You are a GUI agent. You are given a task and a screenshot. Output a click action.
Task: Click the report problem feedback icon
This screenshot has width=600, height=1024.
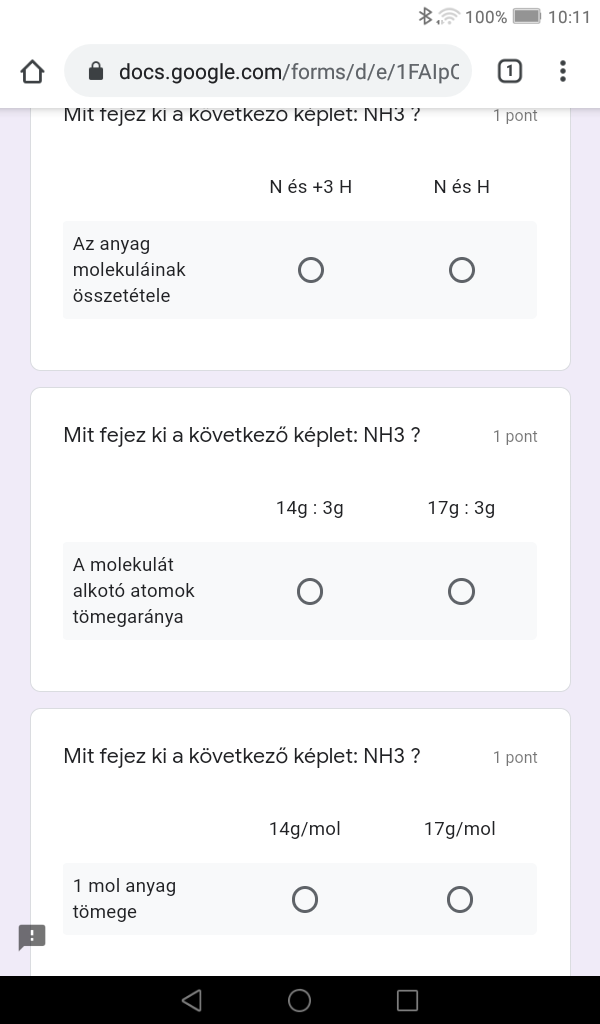point(32,937)
